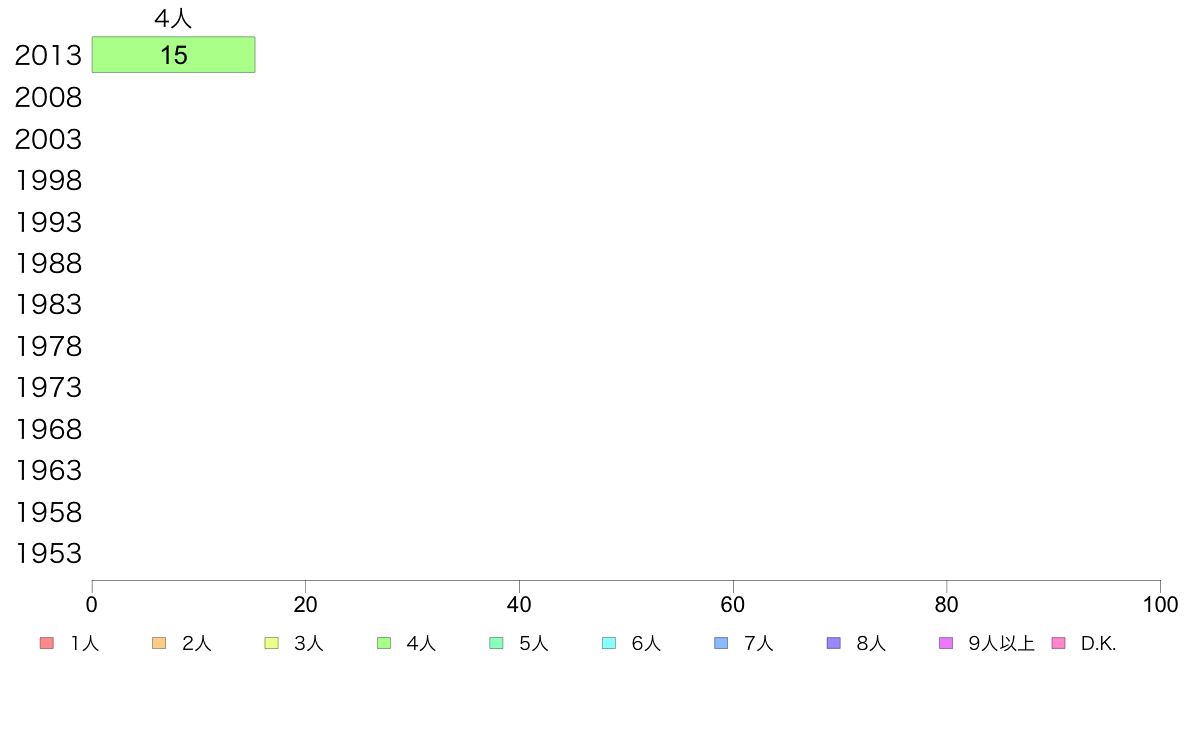The height and width of the screenshot is (736, 1188).
Task: Click the blue 7人 legend swatch
Action: coord(721,643)
